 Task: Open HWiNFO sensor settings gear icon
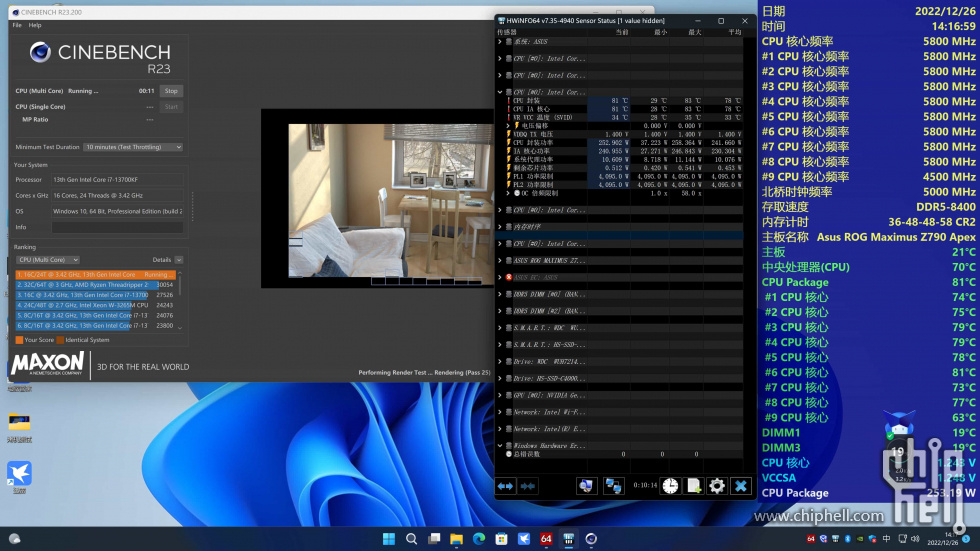tap(717, 486)
